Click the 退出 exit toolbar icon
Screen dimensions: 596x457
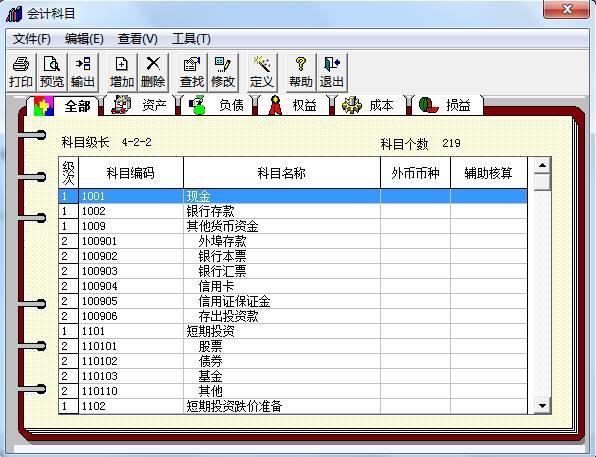pos(332,72)
